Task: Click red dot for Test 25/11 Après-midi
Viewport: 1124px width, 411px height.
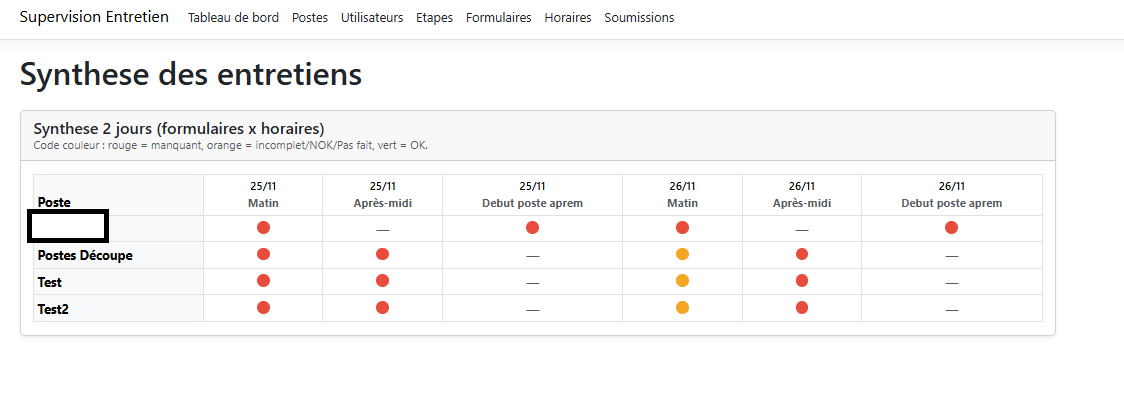Action: [x=382, y=281]
